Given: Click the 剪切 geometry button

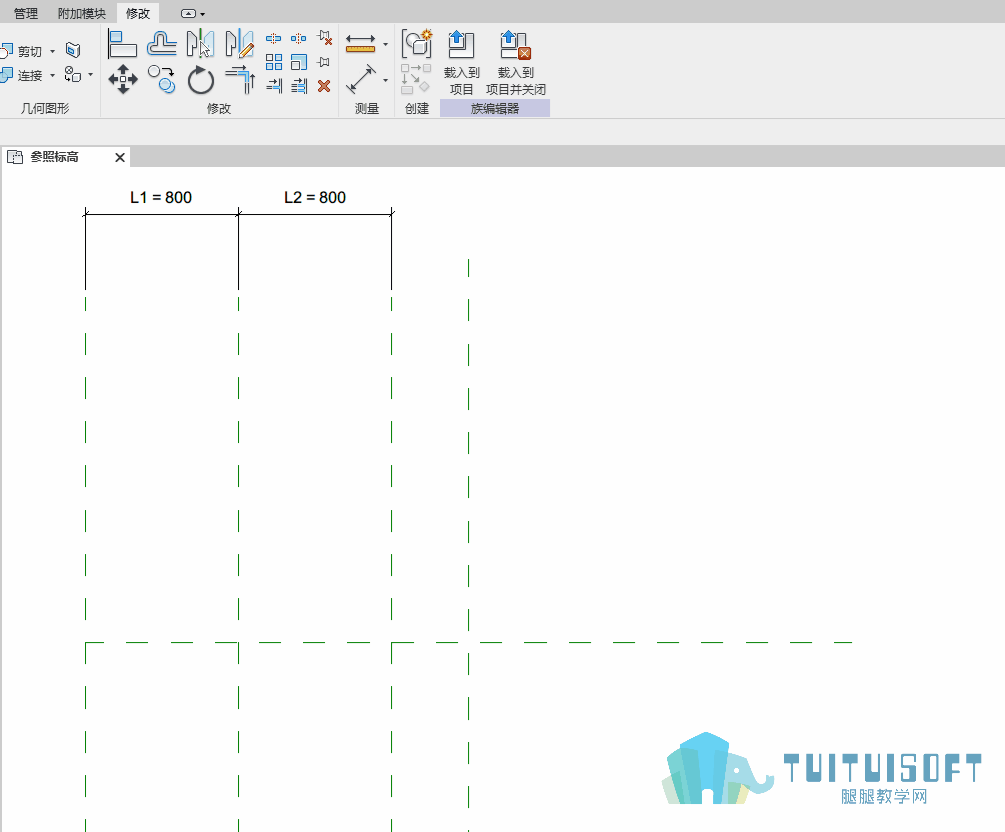Looking at the screenshot, I should (23, 51).
